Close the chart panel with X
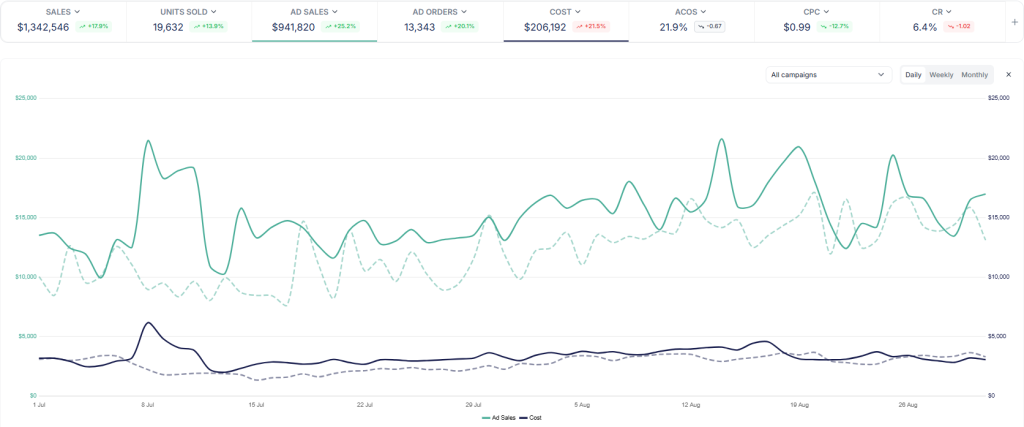Screen dimensions: 1024x427 click(1008, 75)
